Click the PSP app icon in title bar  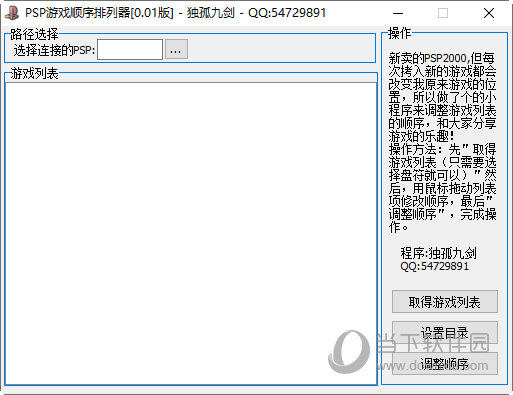click(12, 13)
